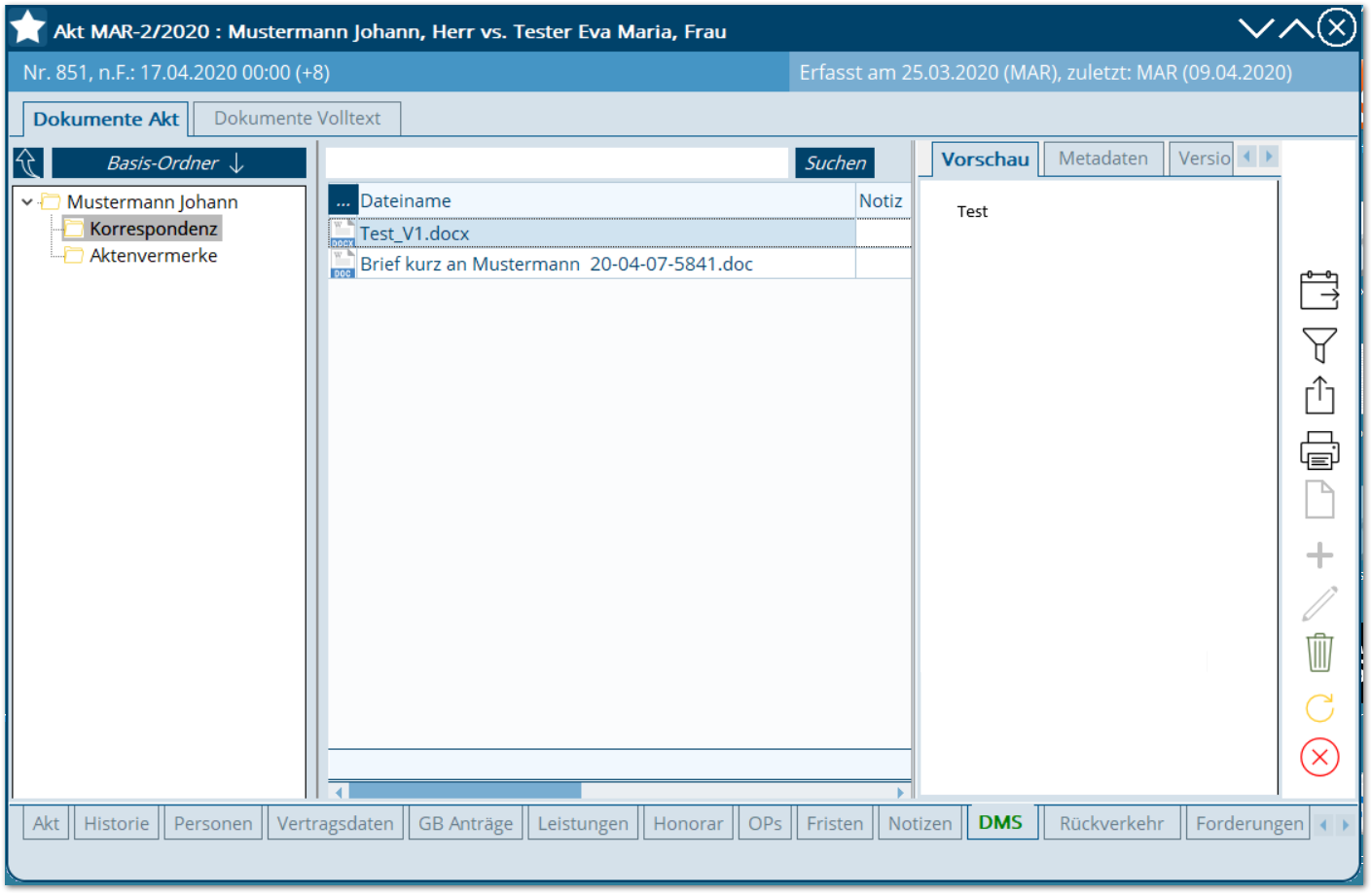Open the Basis-Ordner dropdown
The width and height of the screenshot is (1372, 894).
179,162
